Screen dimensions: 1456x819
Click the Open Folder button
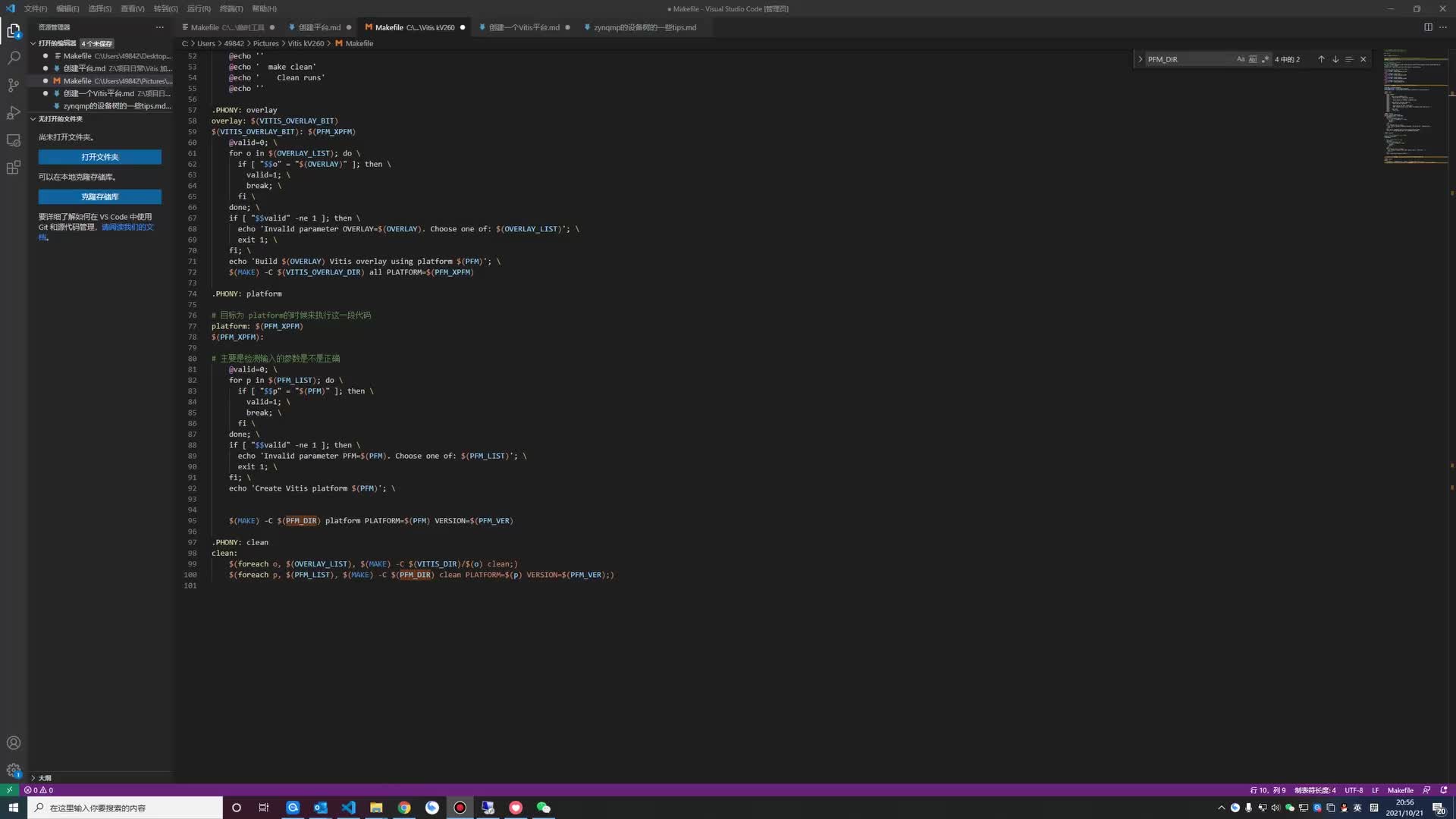coord(100,157)
